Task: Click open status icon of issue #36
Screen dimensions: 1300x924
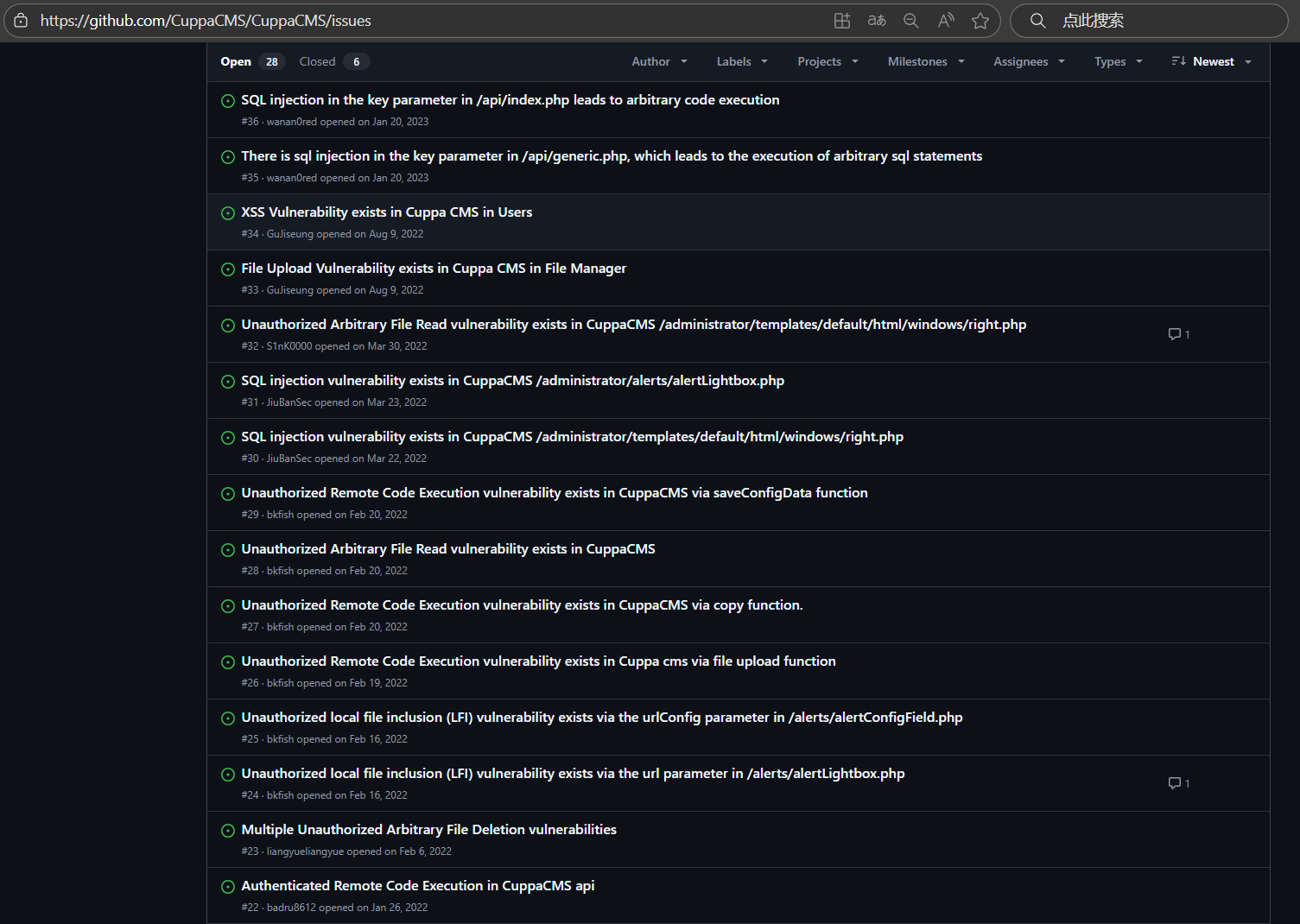Action: (228, 101)
